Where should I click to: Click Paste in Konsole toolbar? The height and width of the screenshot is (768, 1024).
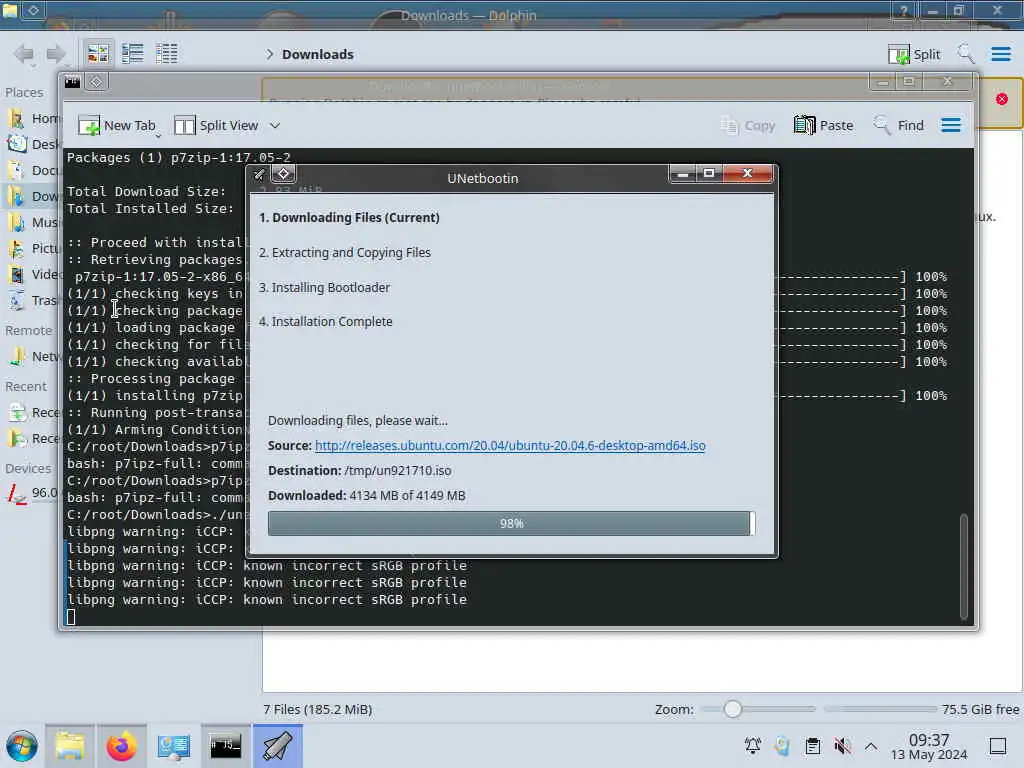coord(824,125)
